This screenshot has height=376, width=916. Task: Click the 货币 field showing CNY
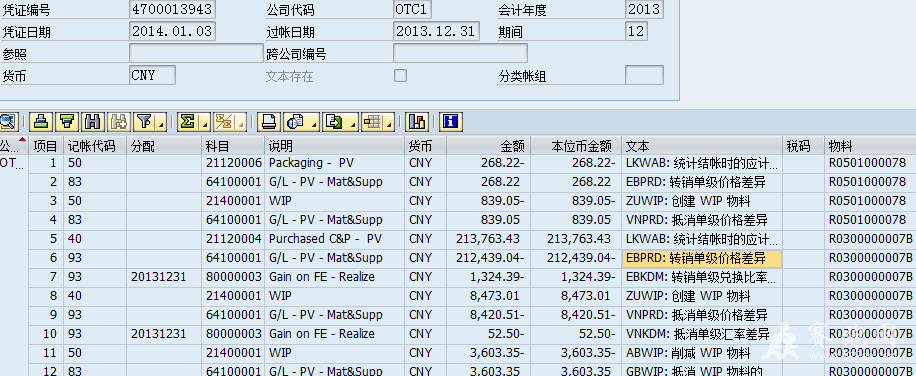click(x=152, y=75)
